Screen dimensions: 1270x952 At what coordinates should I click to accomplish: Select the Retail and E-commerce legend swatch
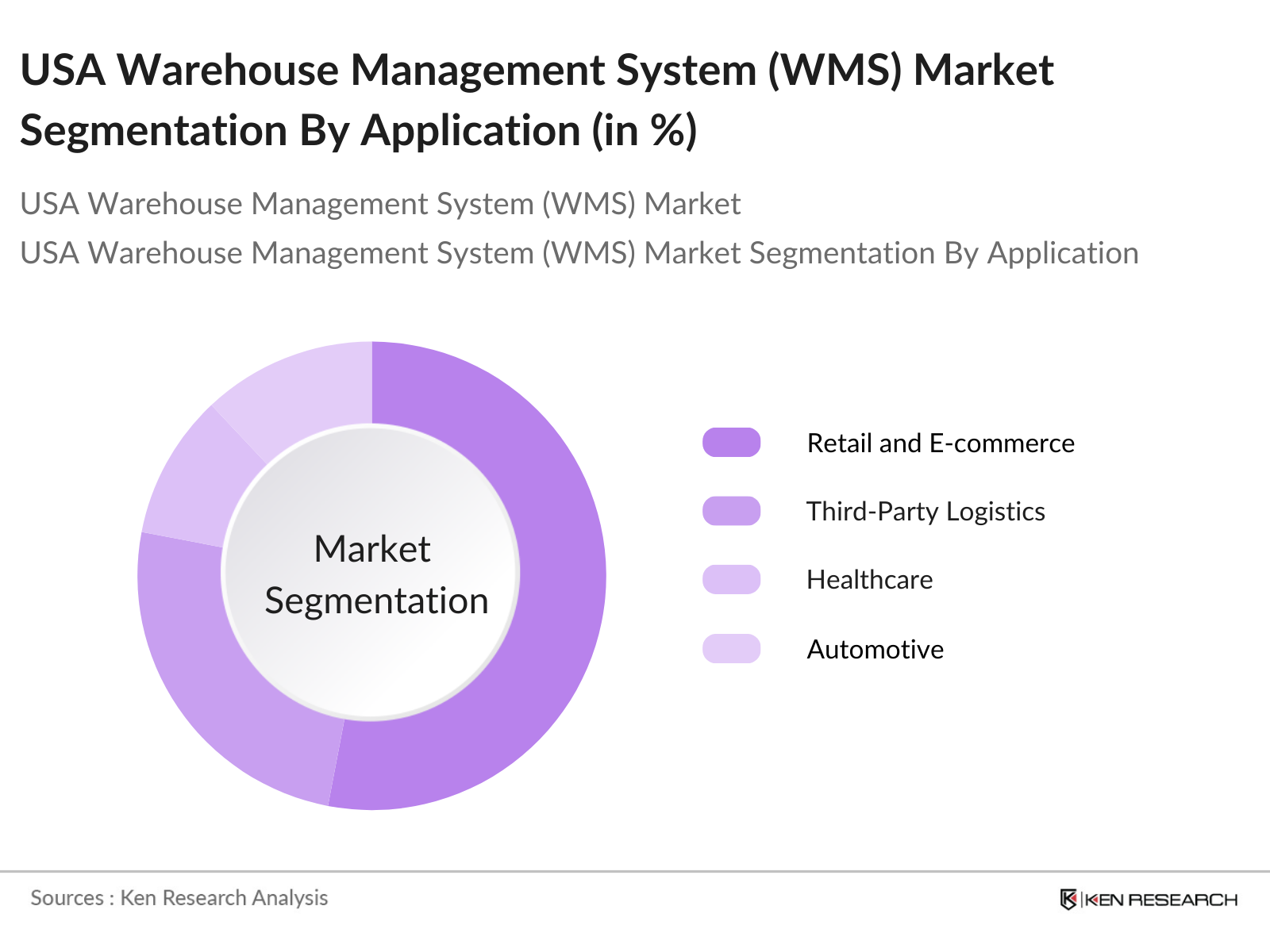[x=731, y=443]
